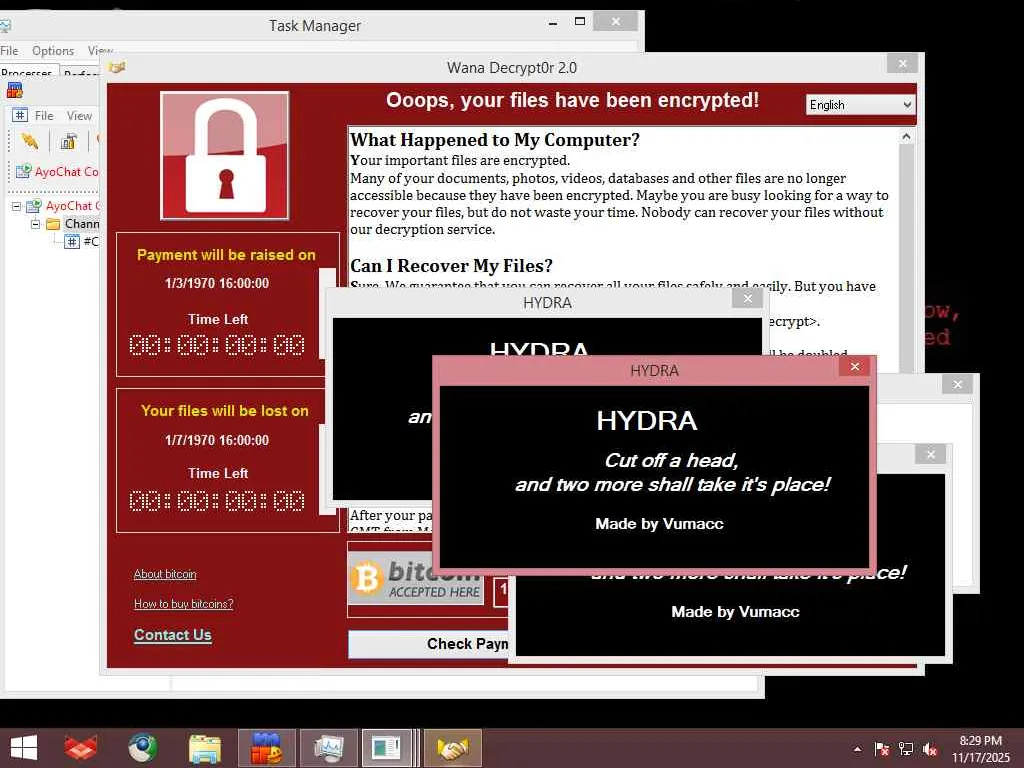
Task: Click the ransom note vertical scrollbar track
Action: pos(906,261)
